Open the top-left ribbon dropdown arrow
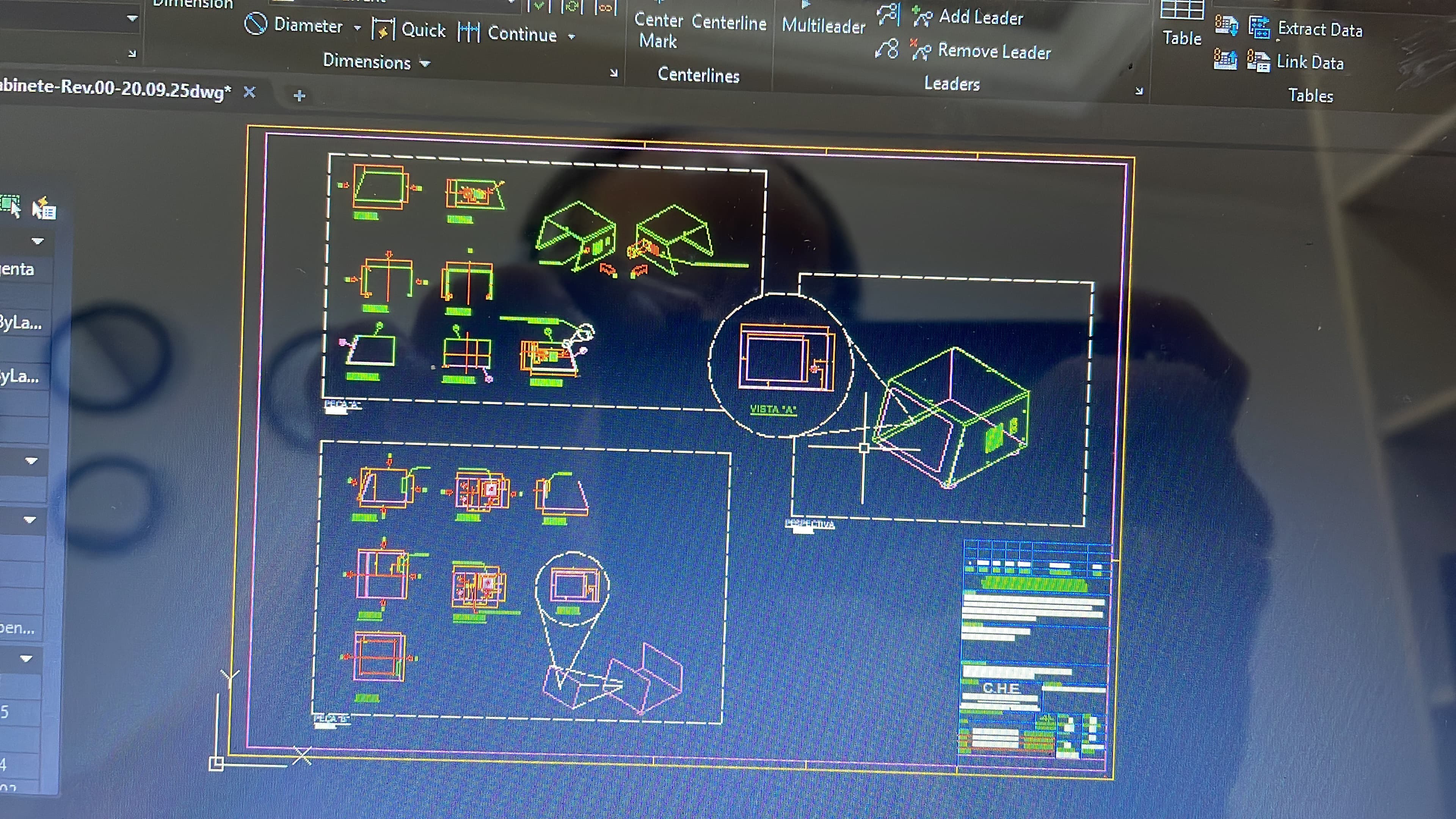The height and width of the screenshot is (819, 1456). pos(132,18)
